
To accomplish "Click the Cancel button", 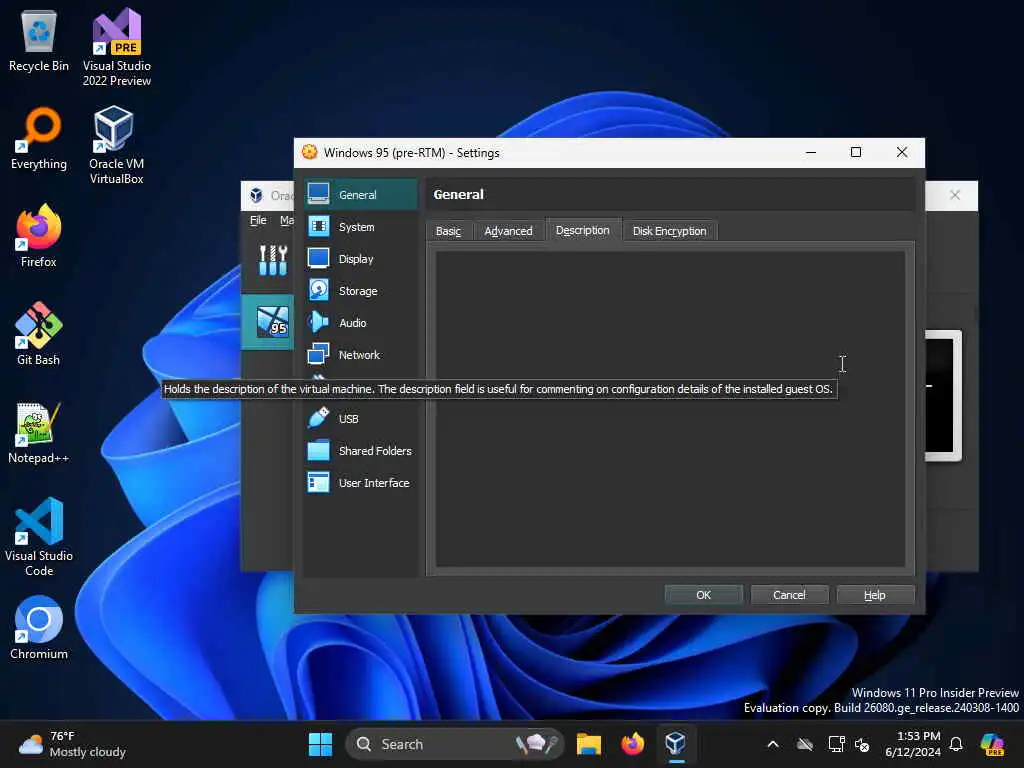I will [789, 595].
